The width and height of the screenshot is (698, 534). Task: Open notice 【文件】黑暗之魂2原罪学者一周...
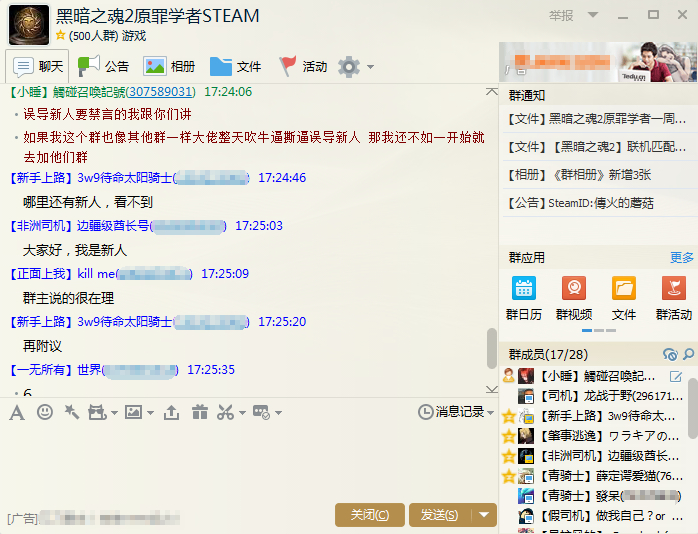coord(597,119)
